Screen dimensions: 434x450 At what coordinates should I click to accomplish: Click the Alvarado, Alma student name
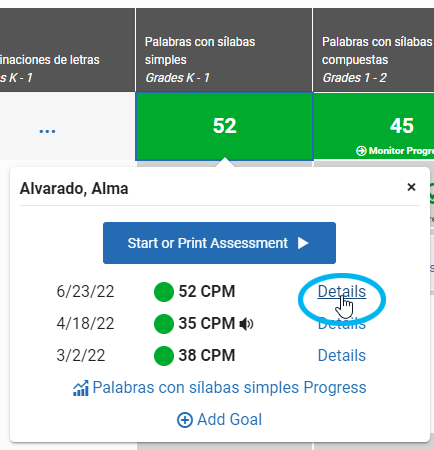tap(74, 188)
